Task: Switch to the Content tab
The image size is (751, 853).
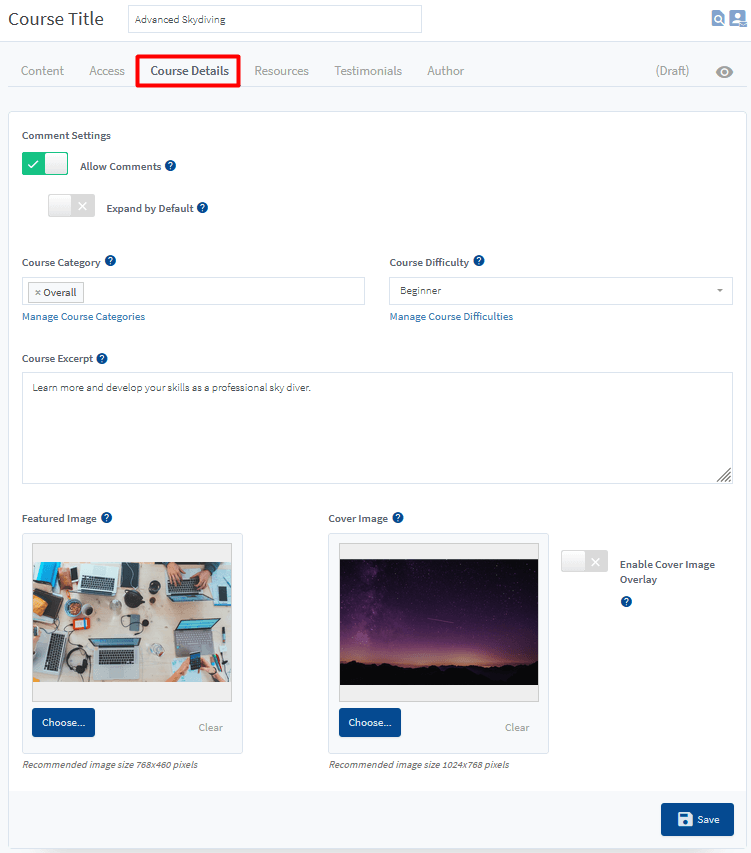Action: point(42,71)
